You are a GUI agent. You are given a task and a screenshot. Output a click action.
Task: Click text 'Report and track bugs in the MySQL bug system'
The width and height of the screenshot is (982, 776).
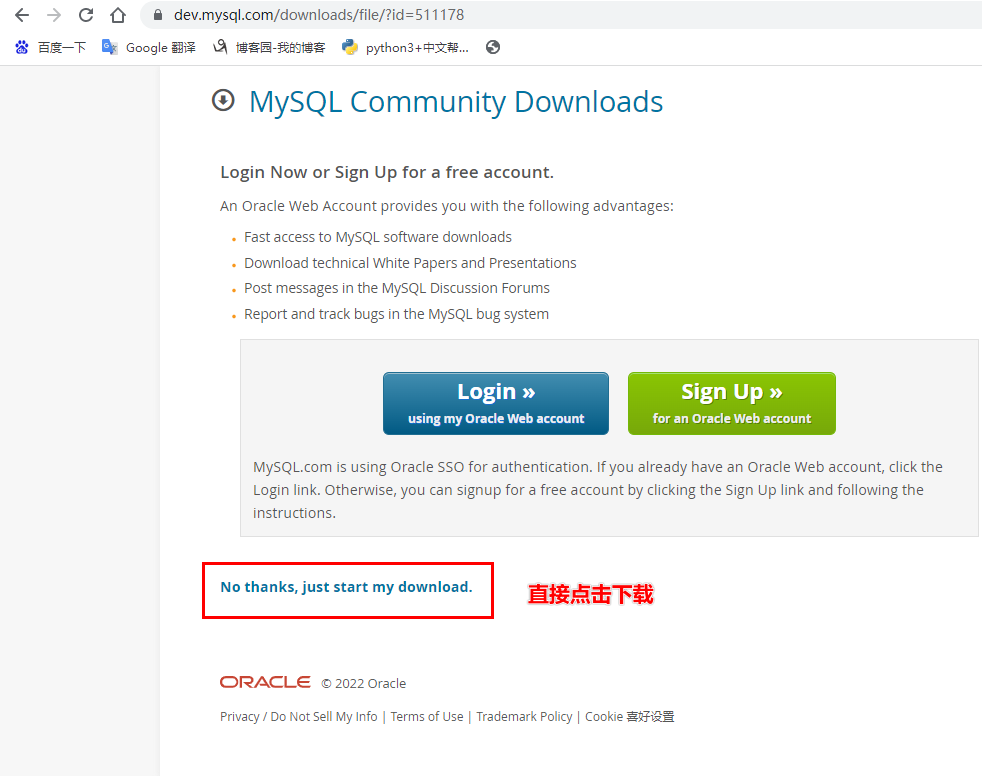(x=396, y=314)
